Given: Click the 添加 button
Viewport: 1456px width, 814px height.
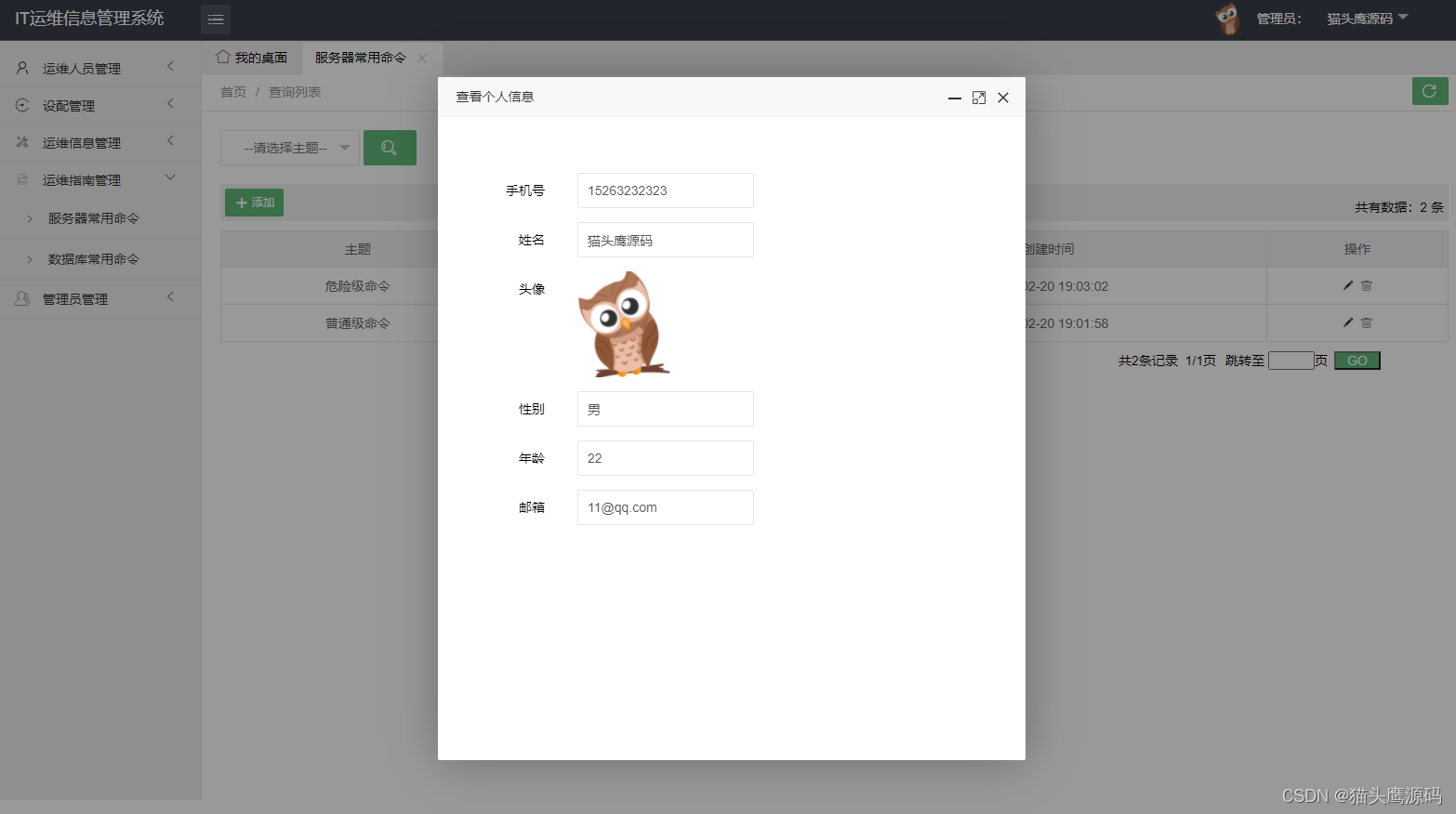Looking at the screenshot, I should pyautogui.click(x=254, y=203).
